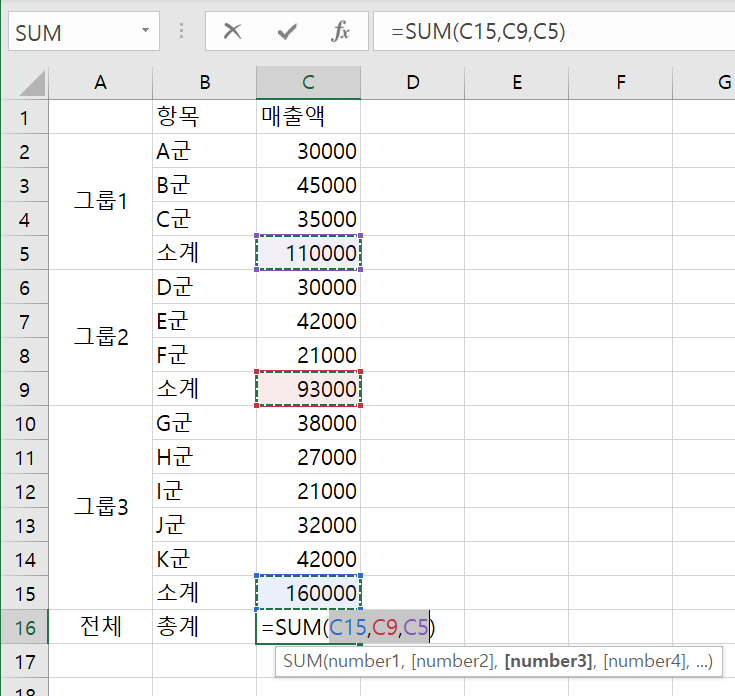Screen dimensions: 735x696
Task: Select column B header
Action: pyautogui.click(x=204, y=83)
